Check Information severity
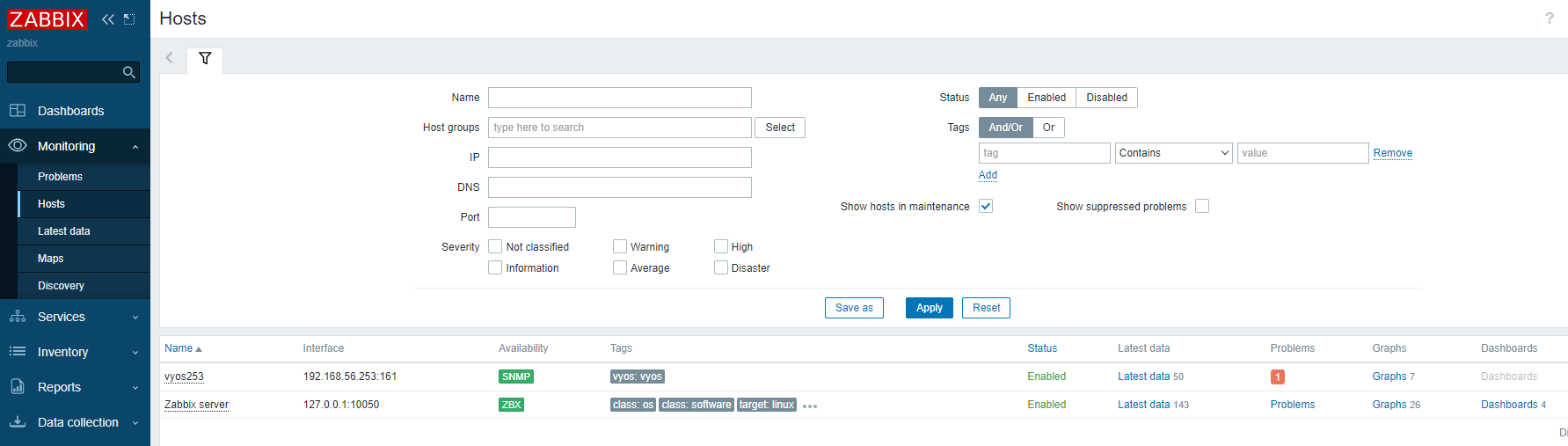The width and height of the screenshot is (1568, 446). coord(495,267)
